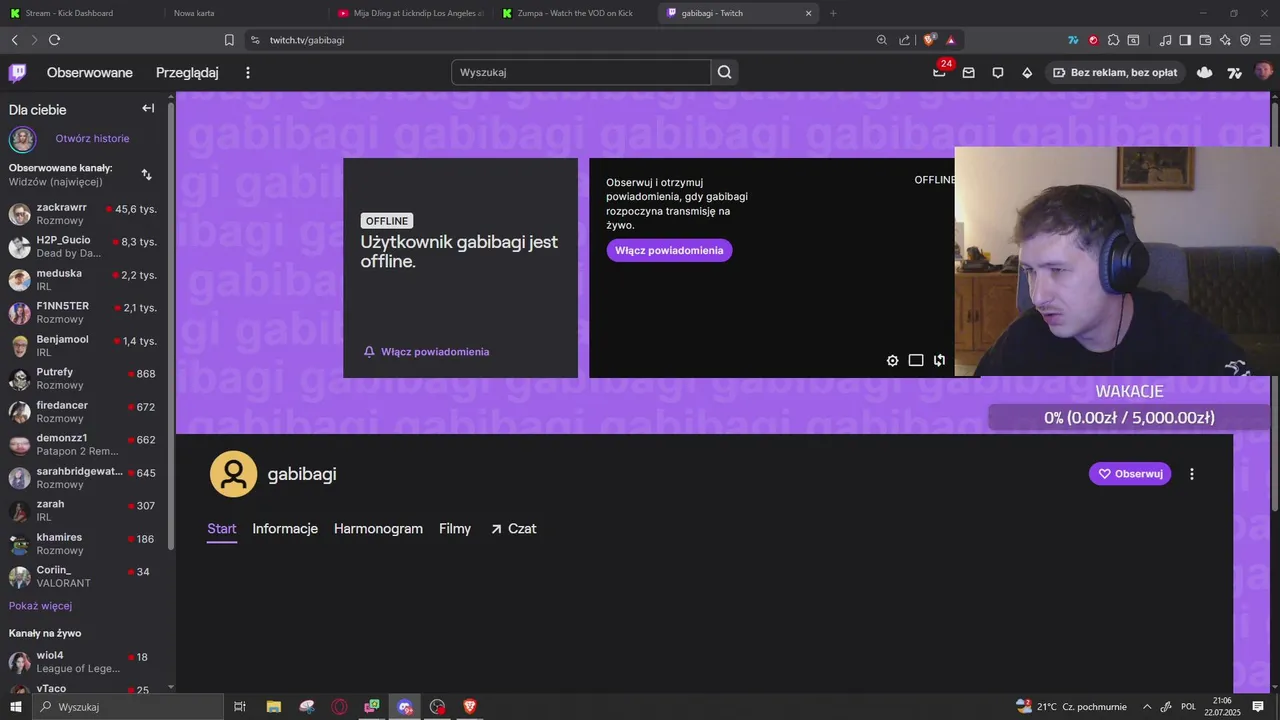Follow gabibagi with Obserwuj button
This screenshot has width=1280, height=720.
pos(1130,474)
